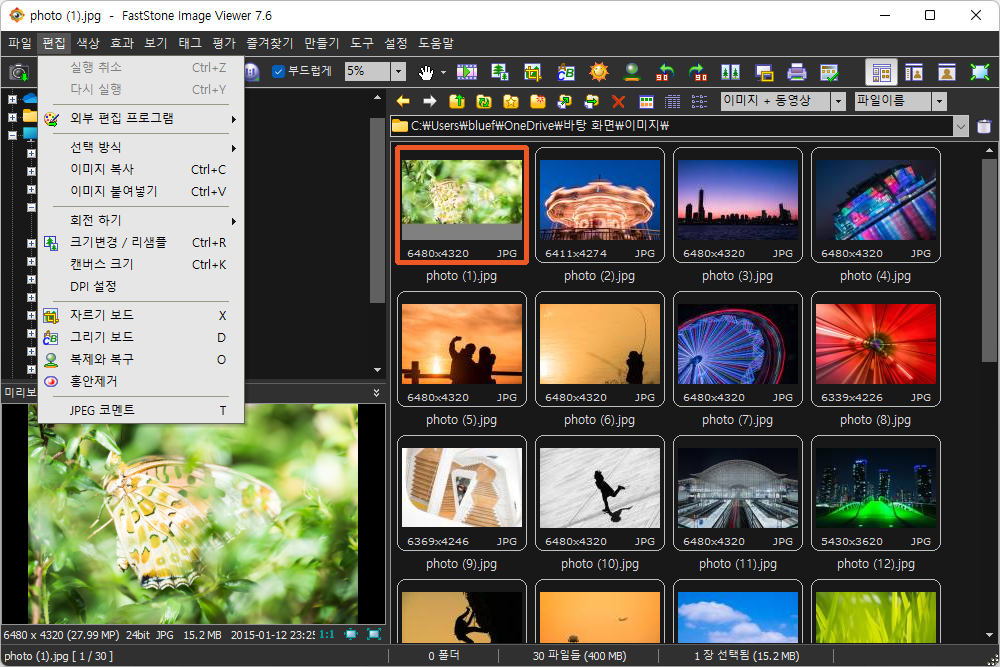Select the hand pan tool
This screenshot has height=667, width=1000.
coord(426,72)
